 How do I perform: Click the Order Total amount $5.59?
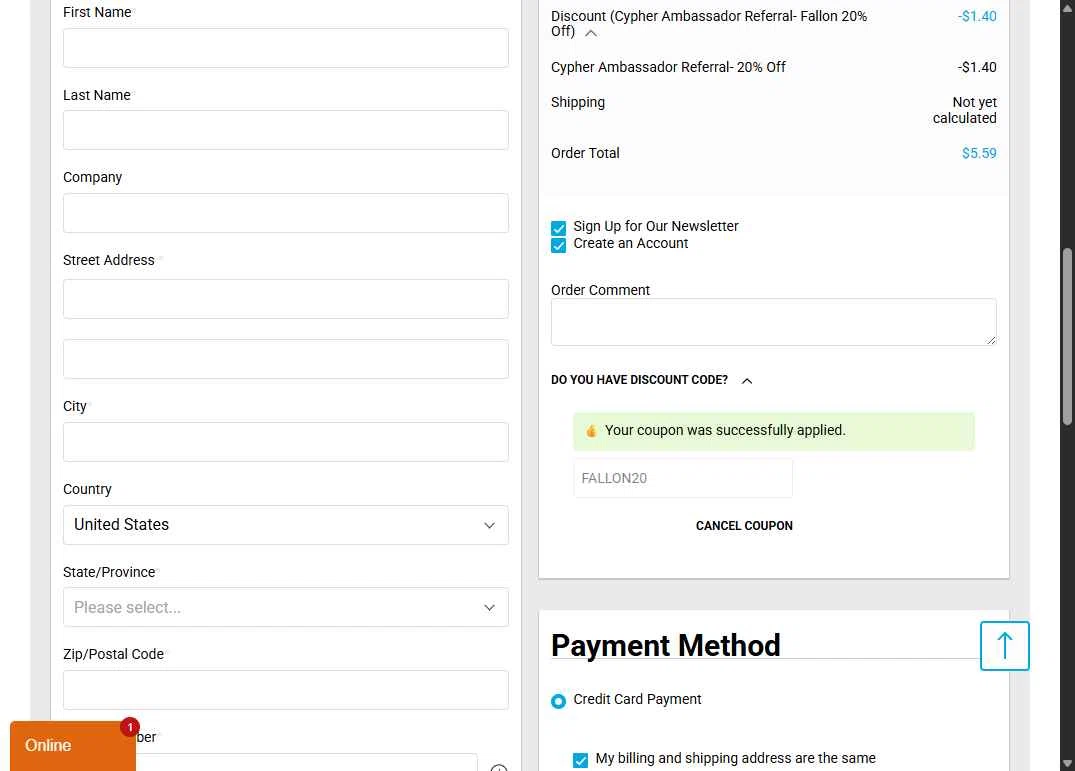(979, 153)
